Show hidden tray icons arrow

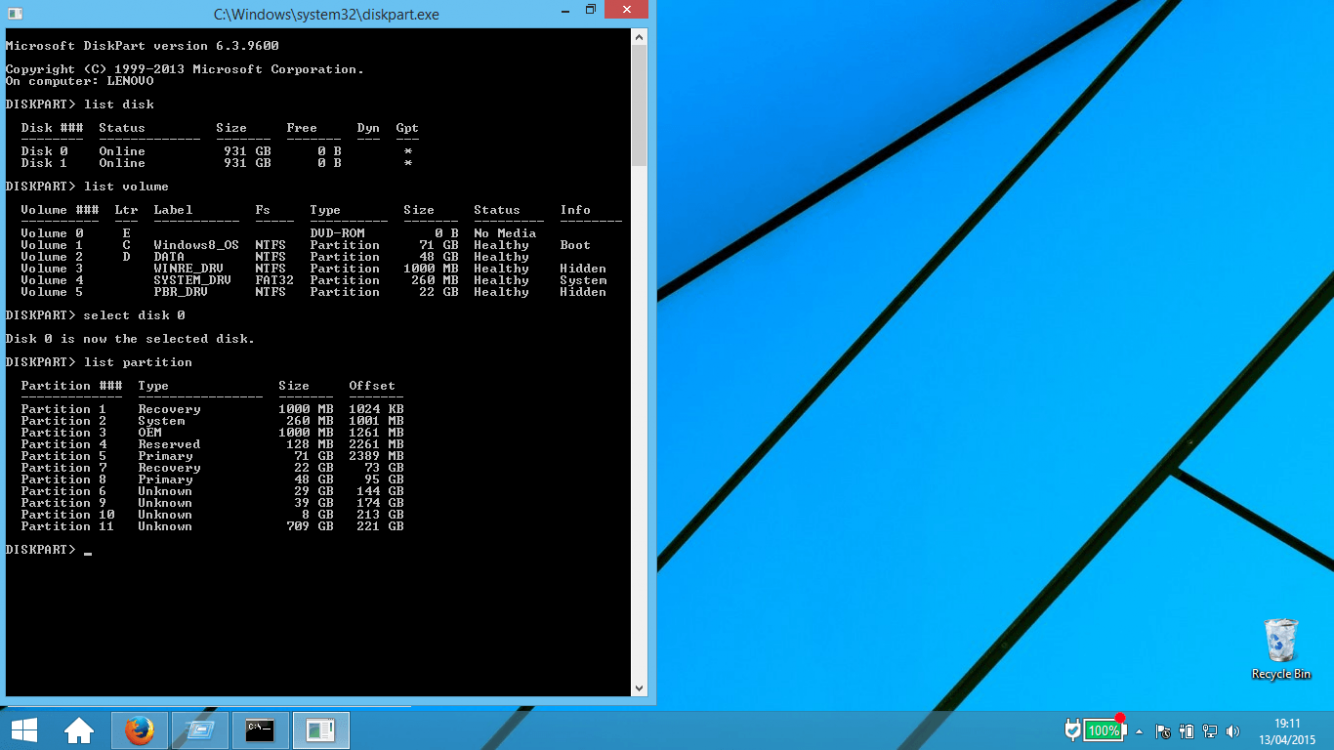1139,732
